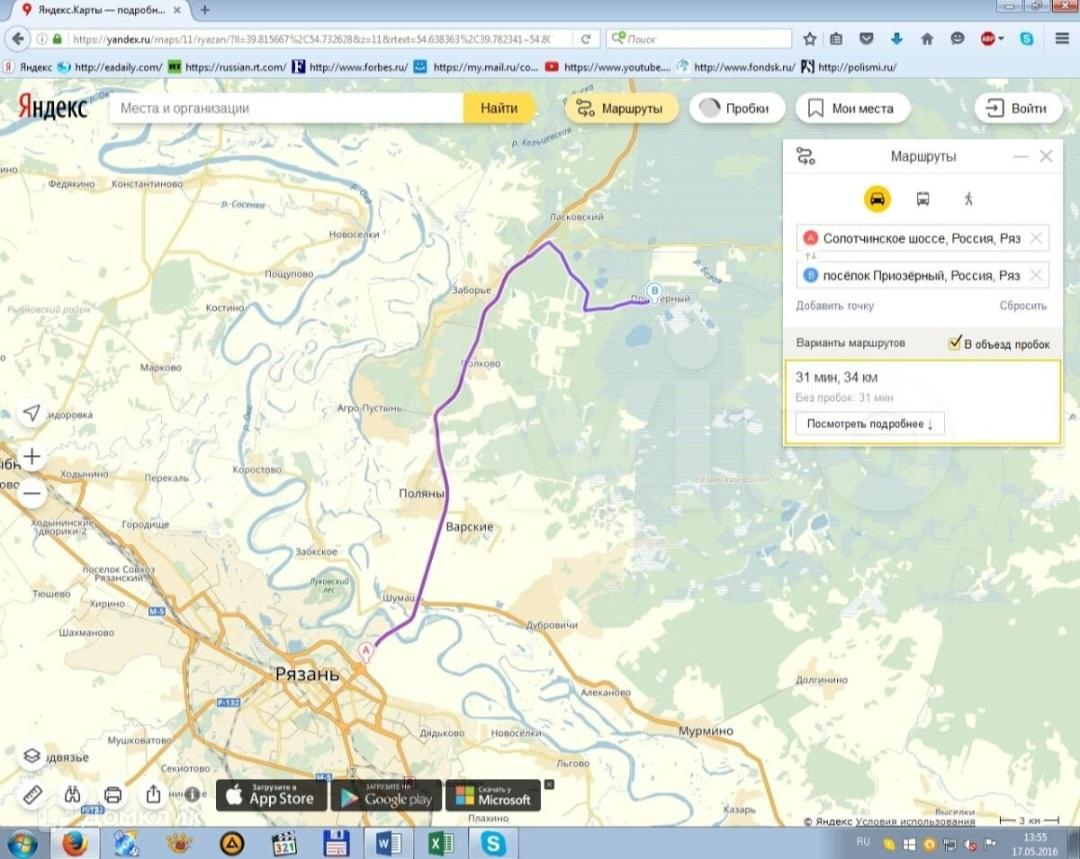Image resolution: width=1080 pixels, height=859 pixels.
Task: Click the print map icon
Action: point(113,795)
